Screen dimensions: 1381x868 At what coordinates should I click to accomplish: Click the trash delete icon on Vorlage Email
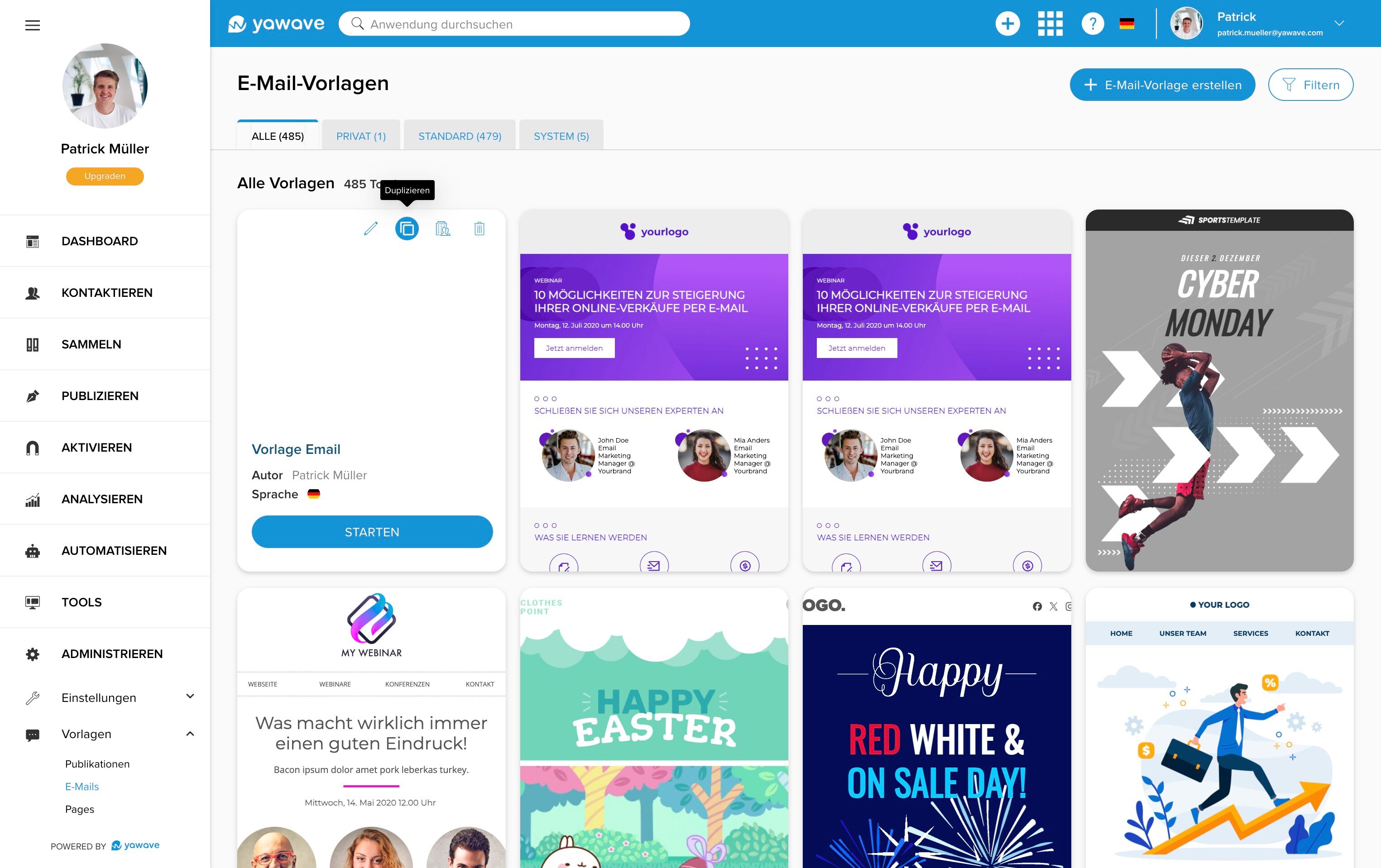[x=480, y=229]
